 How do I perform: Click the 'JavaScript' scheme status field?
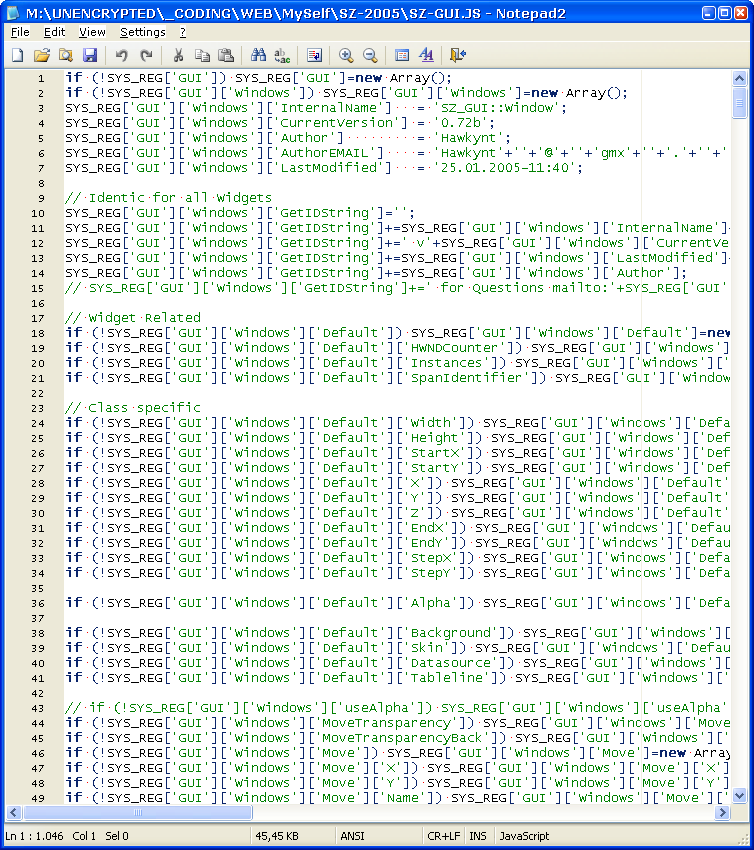[x=524, y=836]
